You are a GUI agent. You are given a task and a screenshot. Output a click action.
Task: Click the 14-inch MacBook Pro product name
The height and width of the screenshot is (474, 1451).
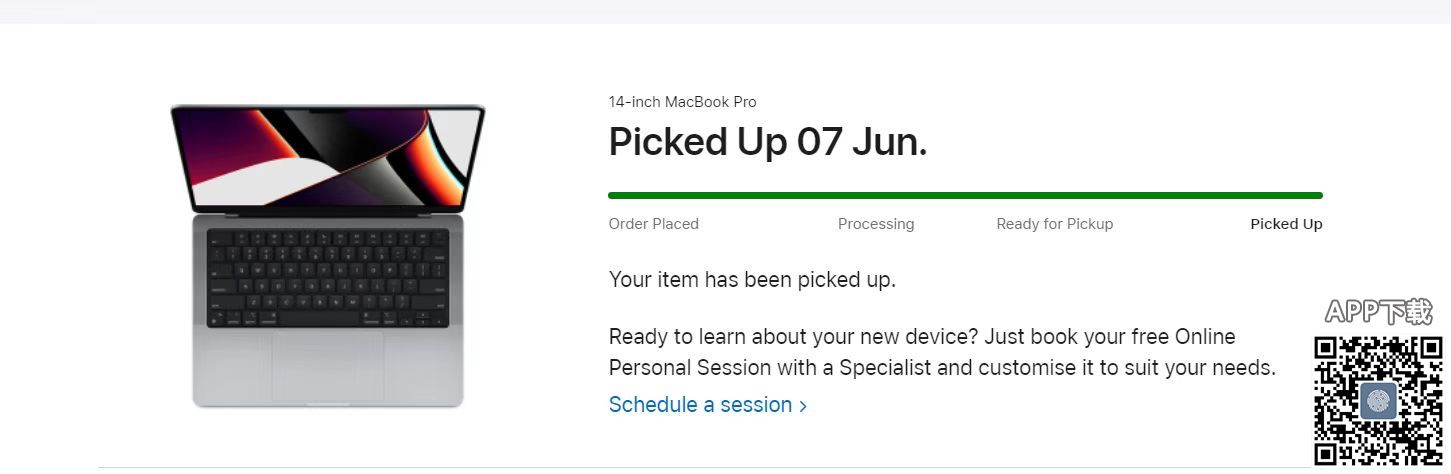coord(682,102)
